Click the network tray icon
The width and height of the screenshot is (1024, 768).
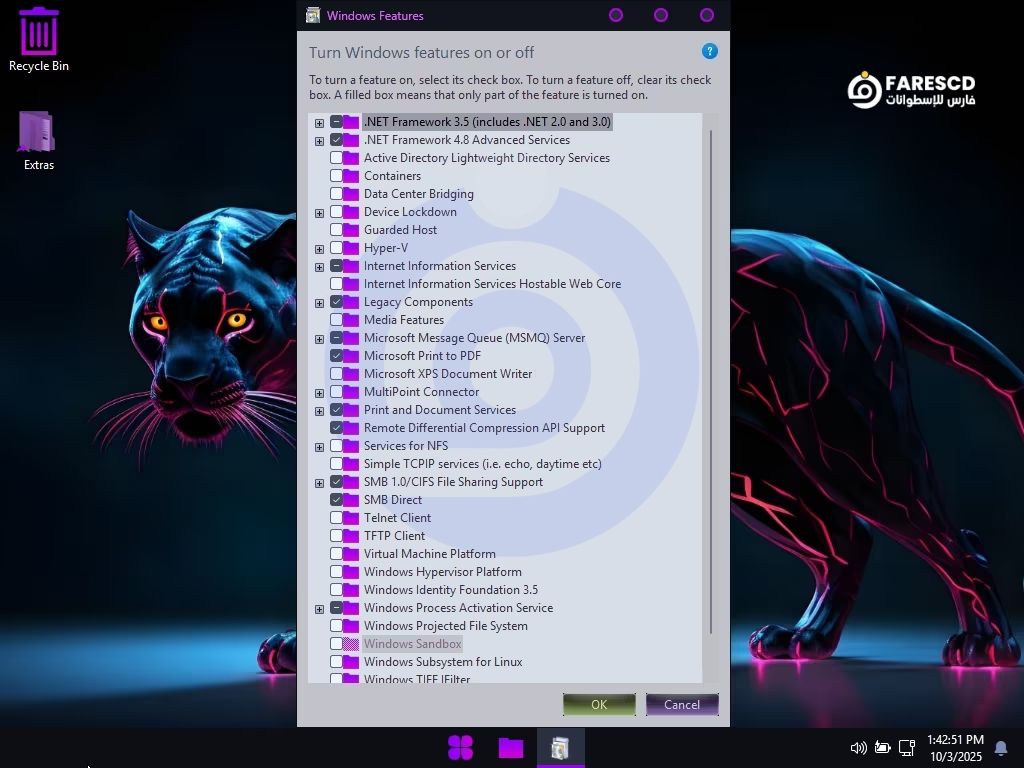907,747
